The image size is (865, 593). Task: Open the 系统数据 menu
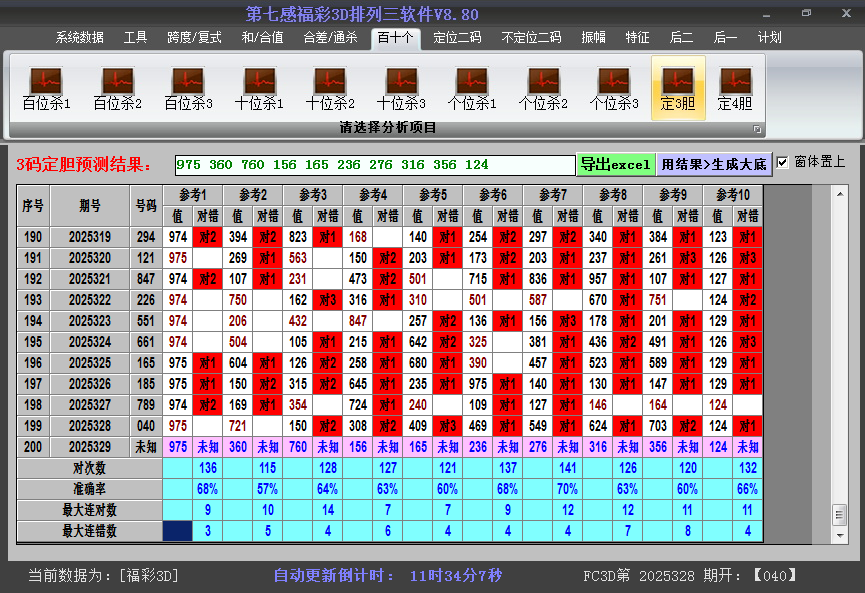coord(79,37)
